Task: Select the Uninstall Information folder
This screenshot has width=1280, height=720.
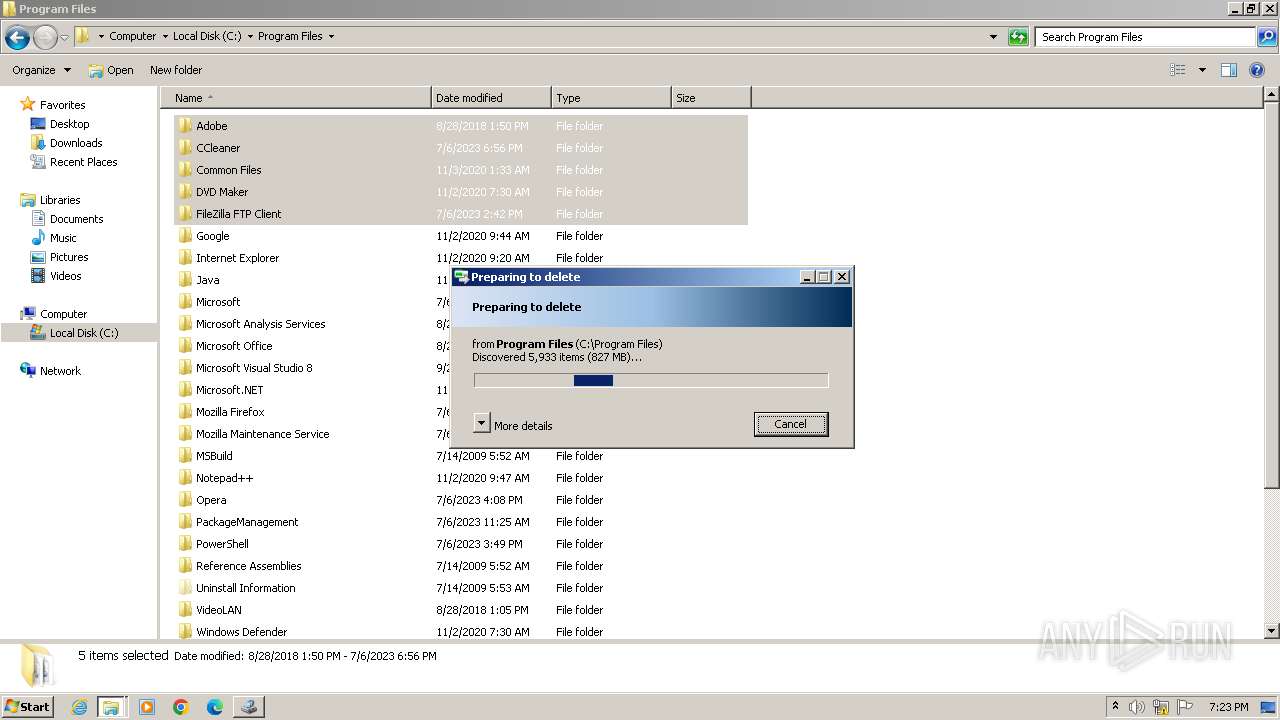Action: (x=245, y=588)
